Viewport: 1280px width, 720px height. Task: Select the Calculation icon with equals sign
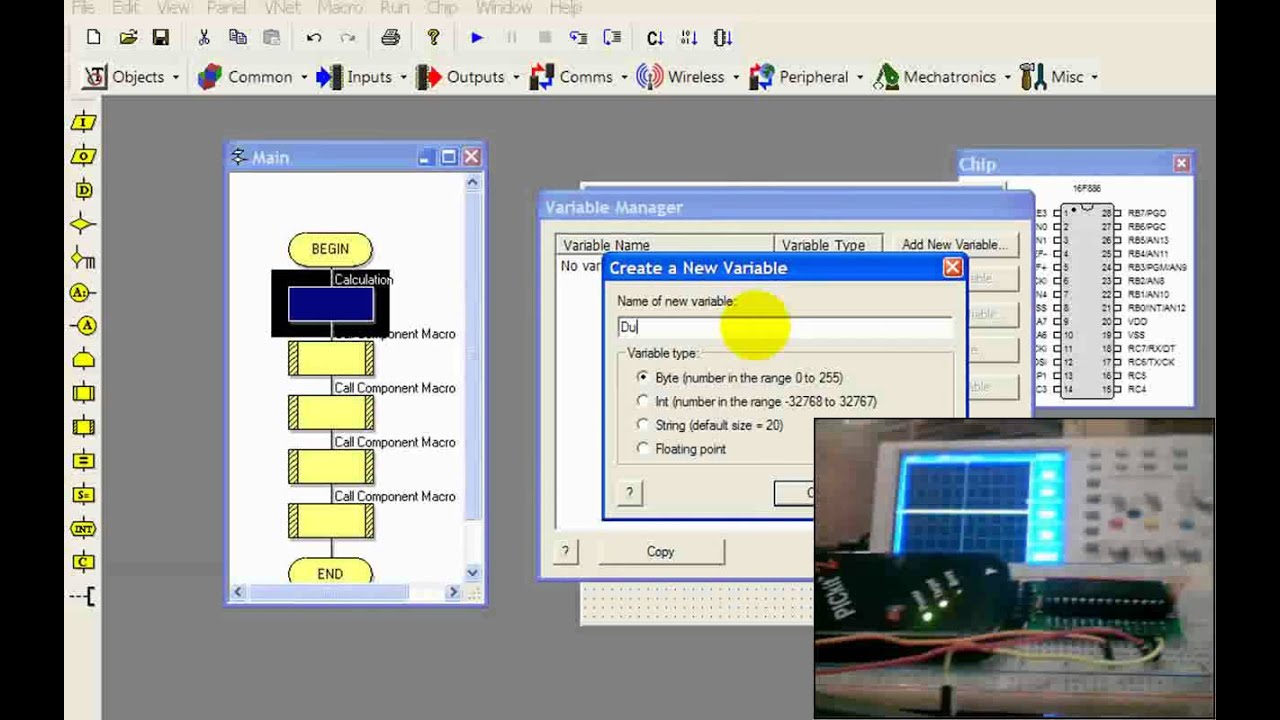[x=84, y=461]
